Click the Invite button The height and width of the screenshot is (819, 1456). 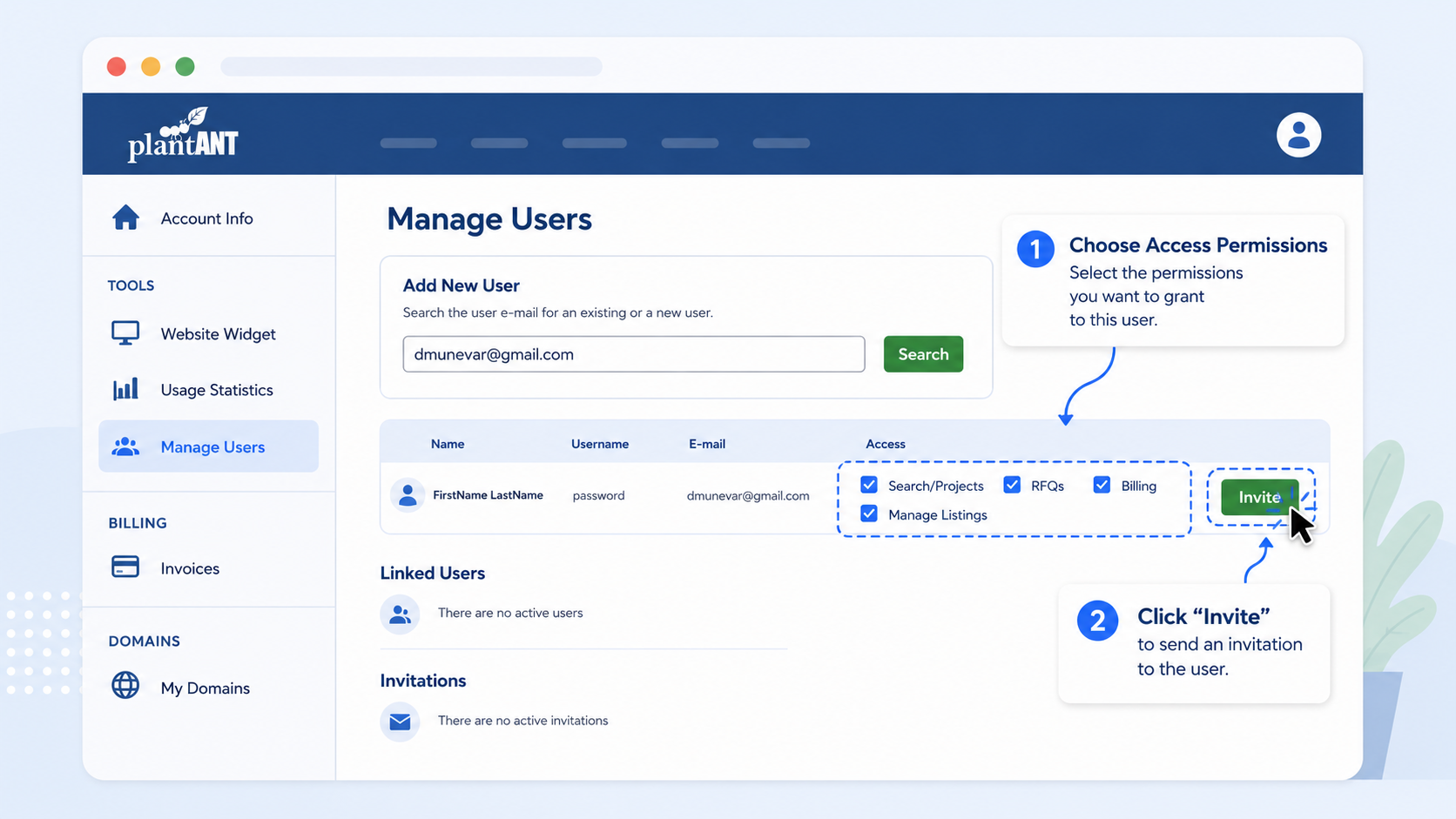click(x=1259, y=497)
